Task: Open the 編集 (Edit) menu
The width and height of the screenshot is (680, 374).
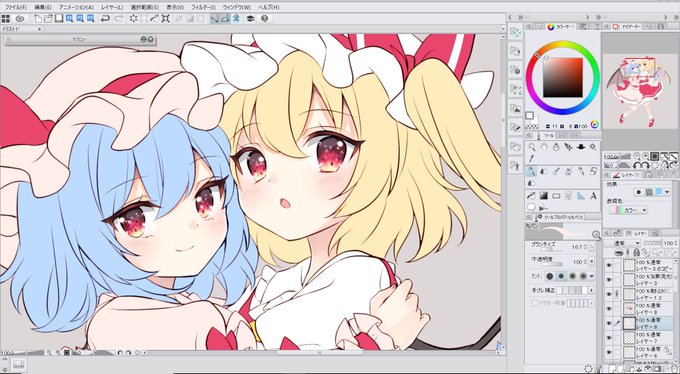Action: tap(42, 7)
